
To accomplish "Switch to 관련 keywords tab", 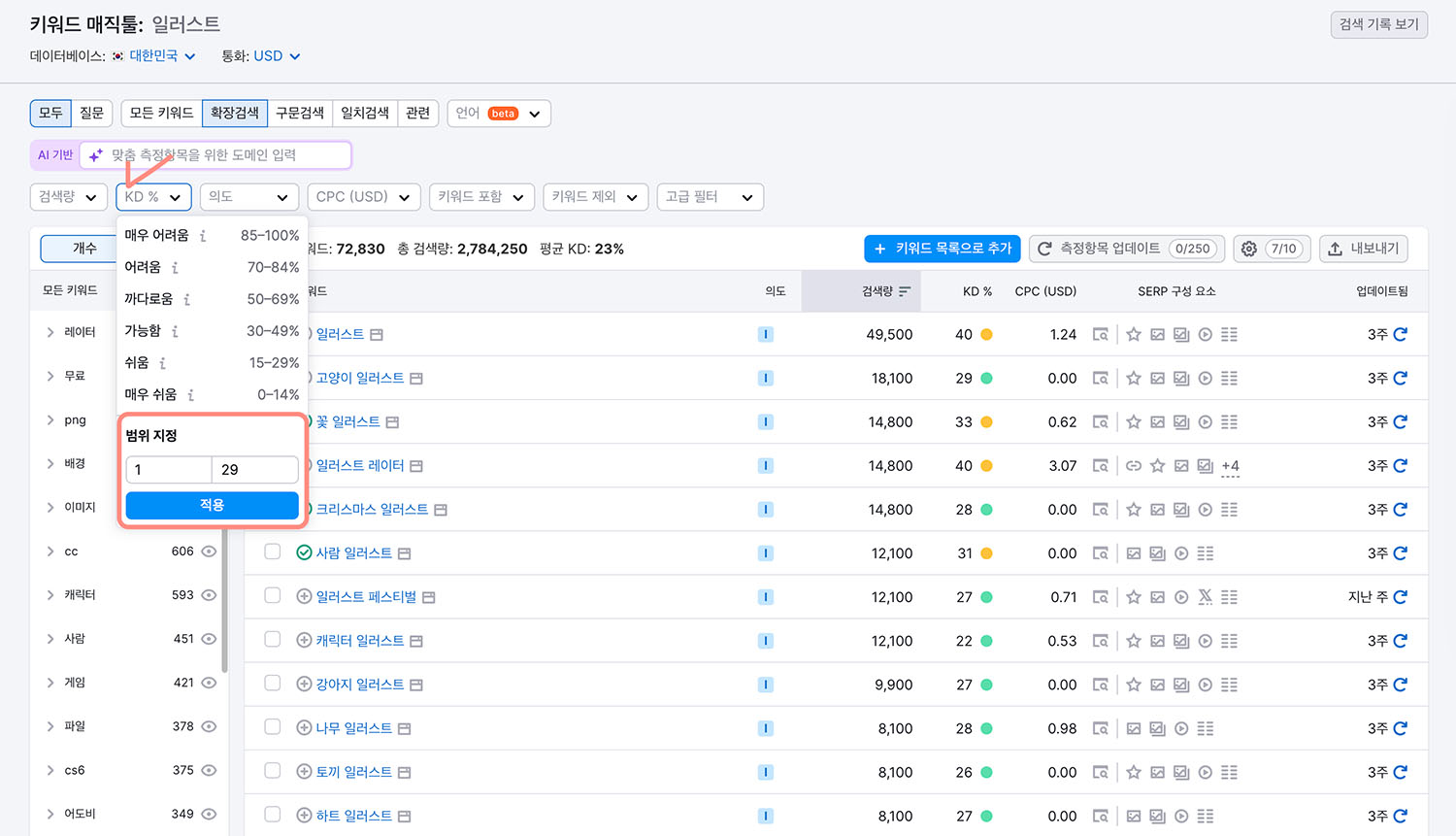I will point(418,114).
